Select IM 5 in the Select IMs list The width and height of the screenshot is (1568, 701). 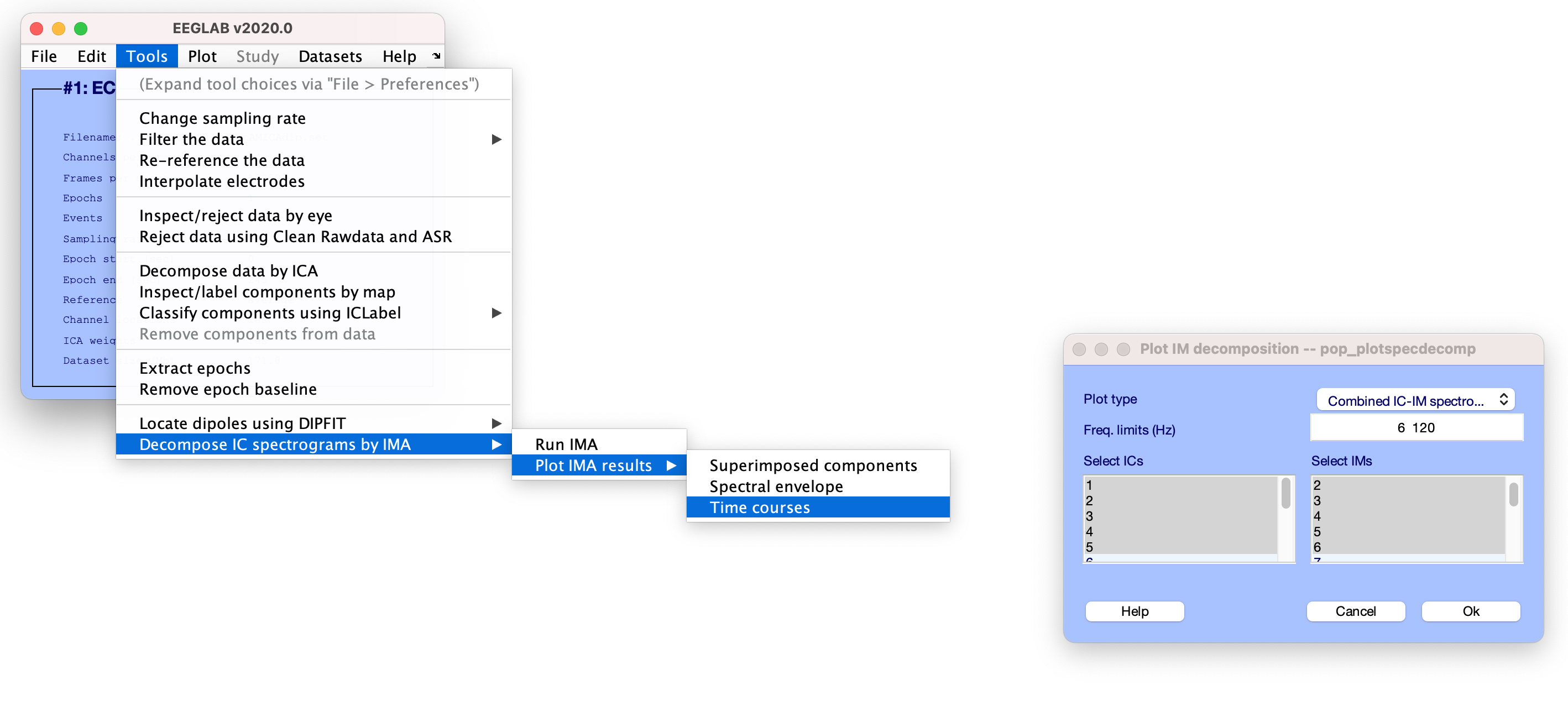pos(1316,531)
